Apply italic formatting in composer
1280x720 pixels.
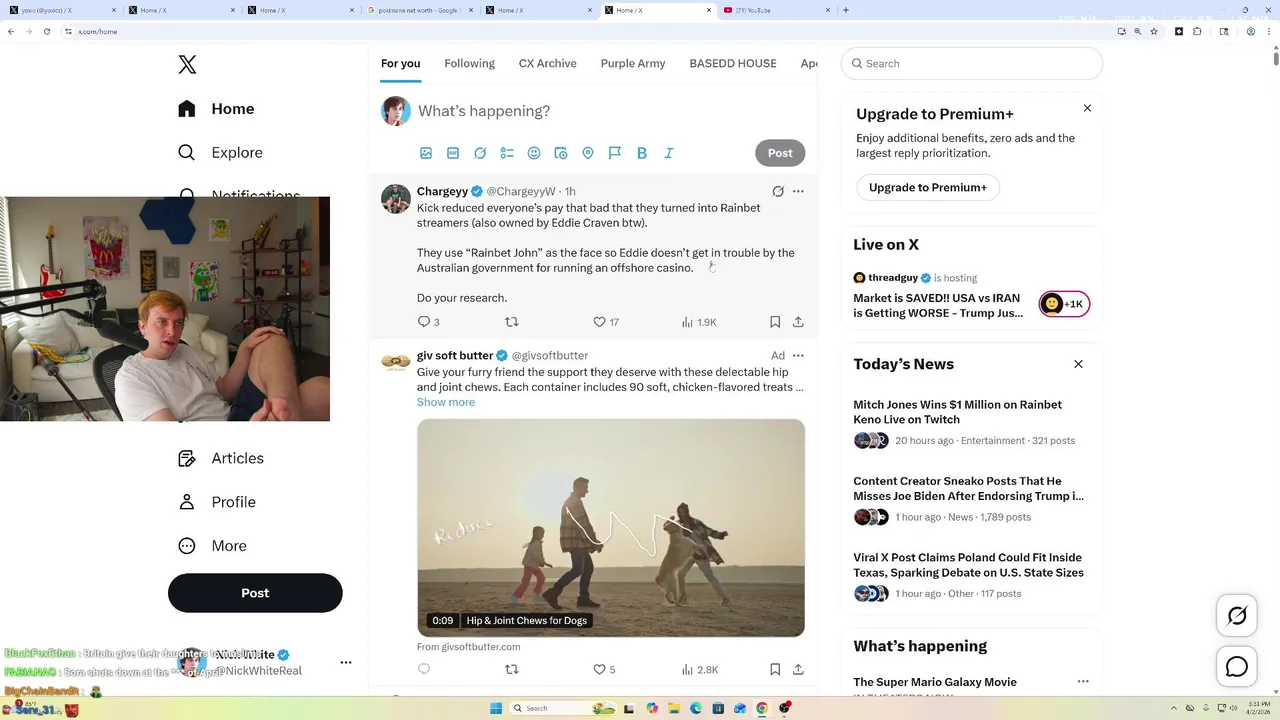point(669,153)
